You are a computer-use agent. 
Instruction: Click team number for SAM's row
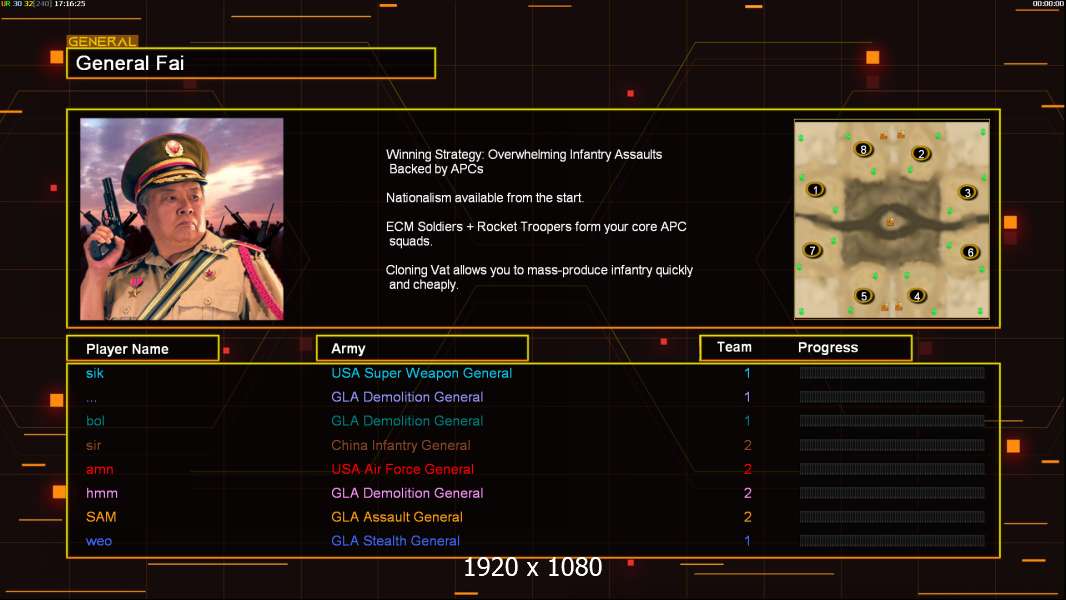click(747, 517)
